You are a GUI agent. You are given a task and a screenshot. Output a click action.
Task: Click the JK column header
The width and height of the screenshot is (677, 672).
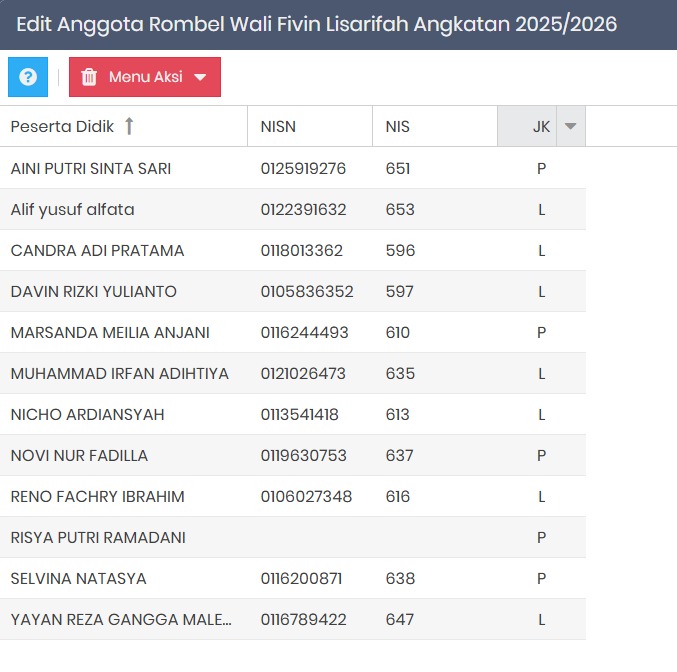click(528, 127)
